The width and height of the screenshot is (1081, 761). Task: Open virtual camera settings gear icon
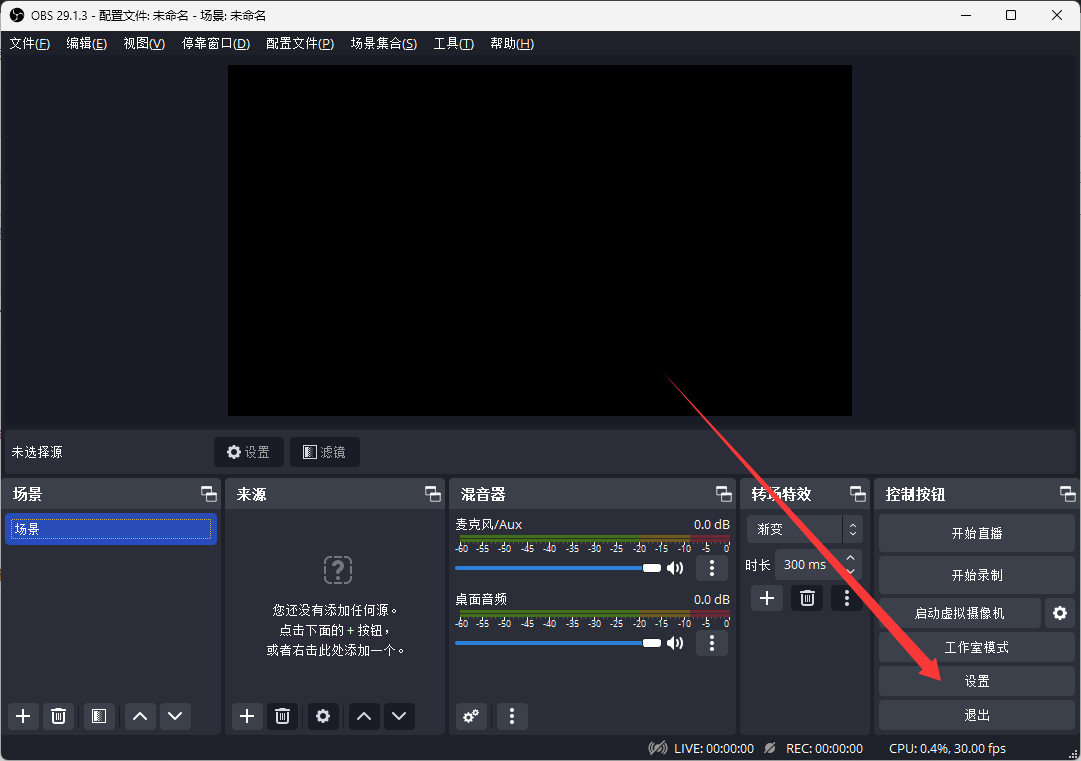pyautogui.click(x=1059, y=613)
